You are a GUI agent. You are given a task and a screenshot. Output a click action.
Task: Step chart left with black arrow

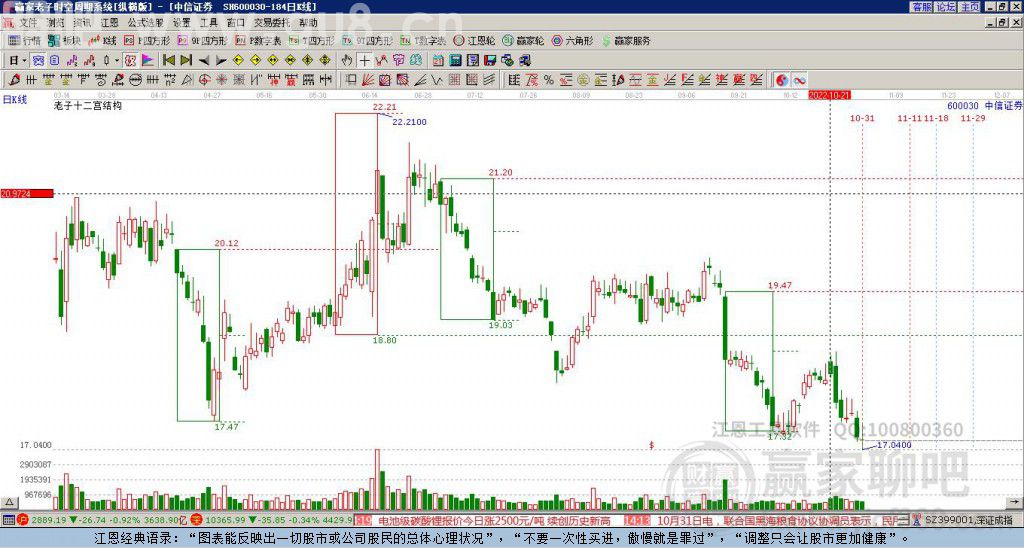(204, 61)
